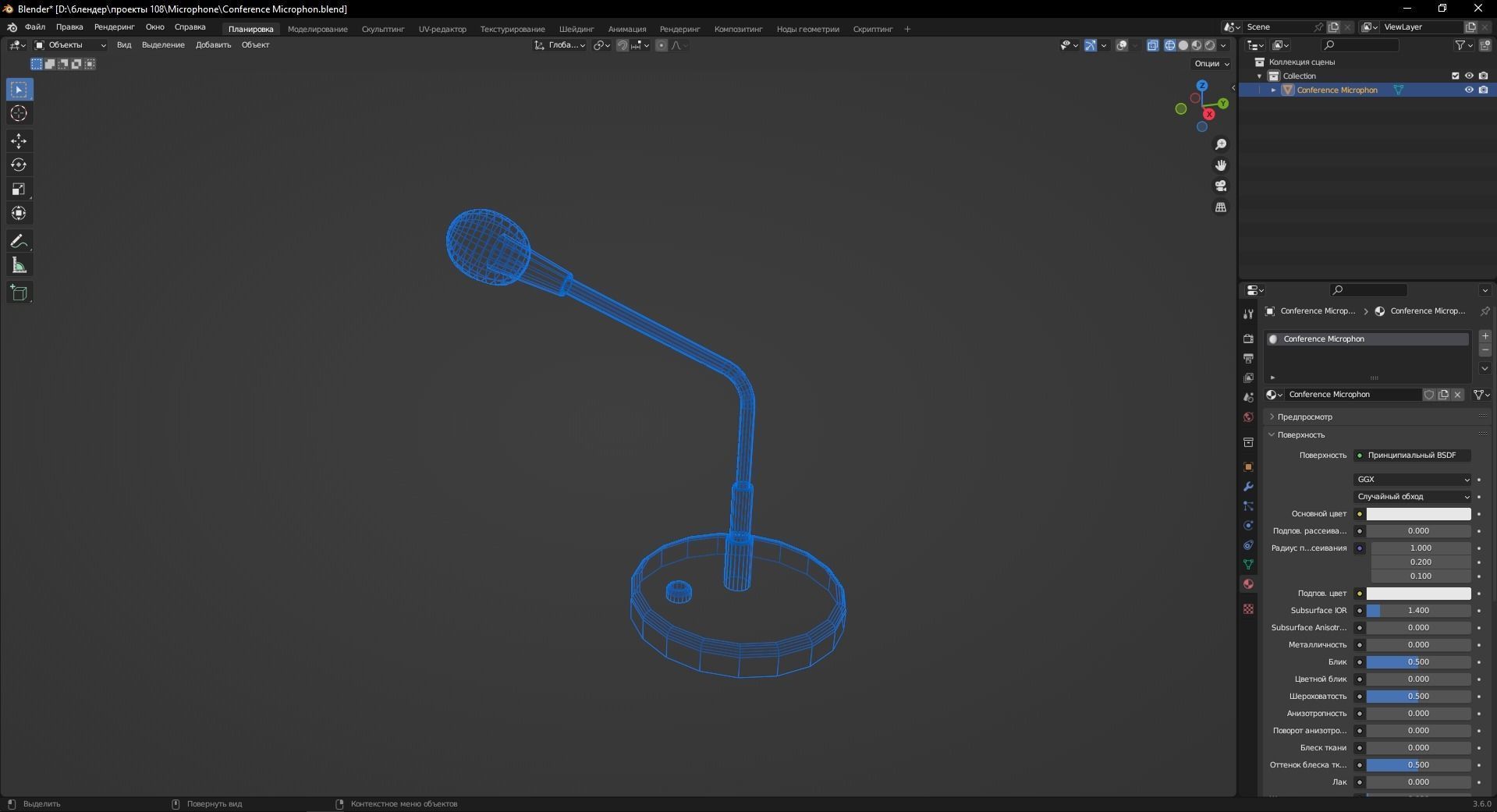Open the Добавить menu in viewport
Image resolution: width=1497 pixels, height=812 pixels.
(213, 45)
